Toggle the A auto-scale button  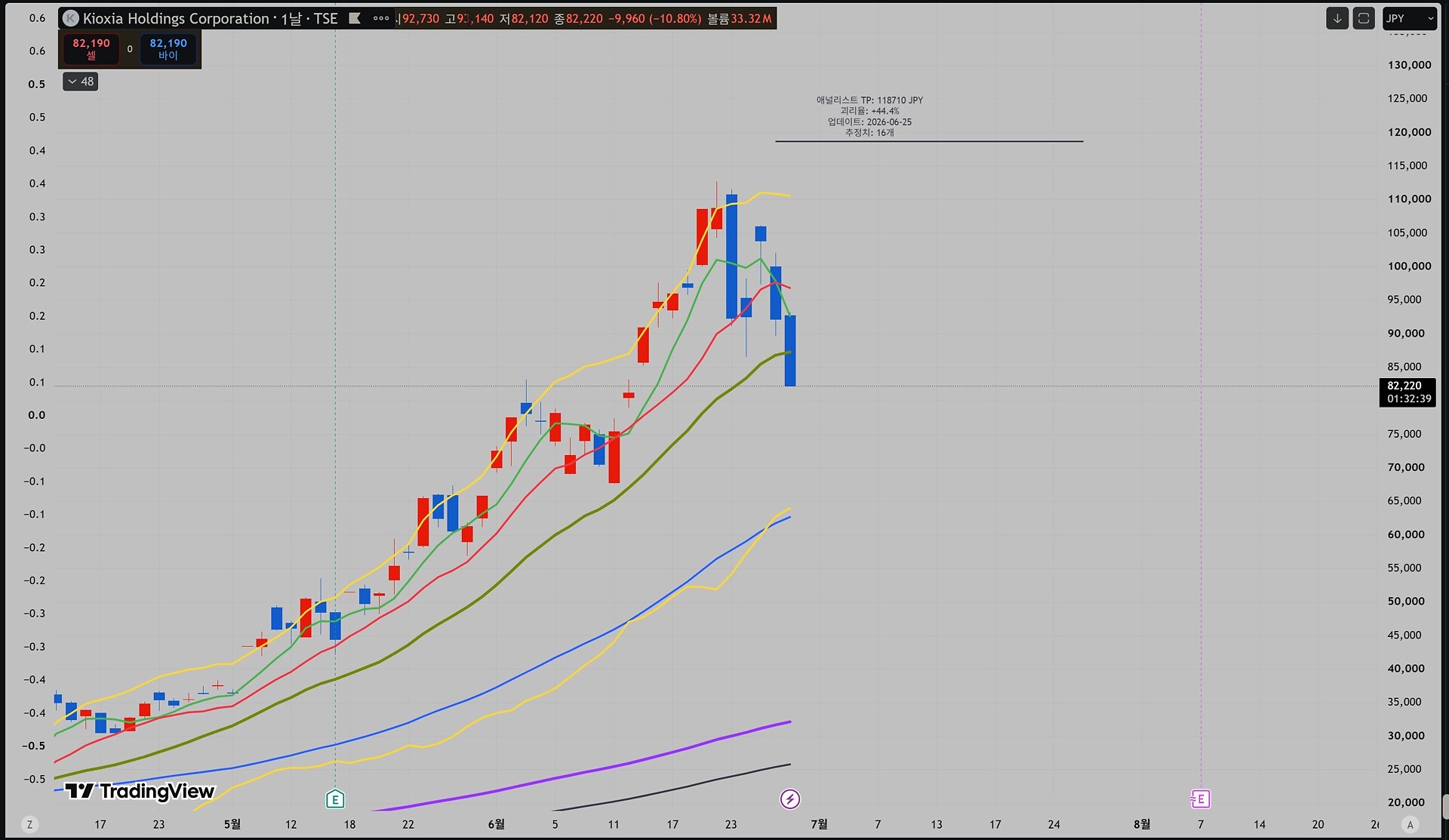click(x=1410, y=824)
